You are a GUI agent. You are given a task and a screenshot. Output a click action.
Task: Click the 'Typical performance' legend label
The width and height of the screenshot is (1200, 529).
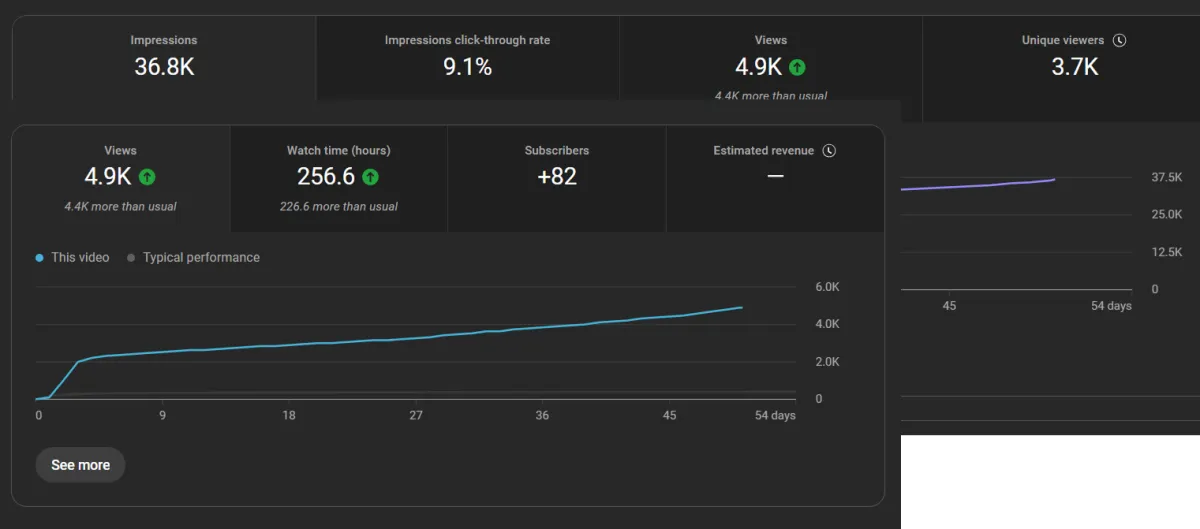(201, 258)
